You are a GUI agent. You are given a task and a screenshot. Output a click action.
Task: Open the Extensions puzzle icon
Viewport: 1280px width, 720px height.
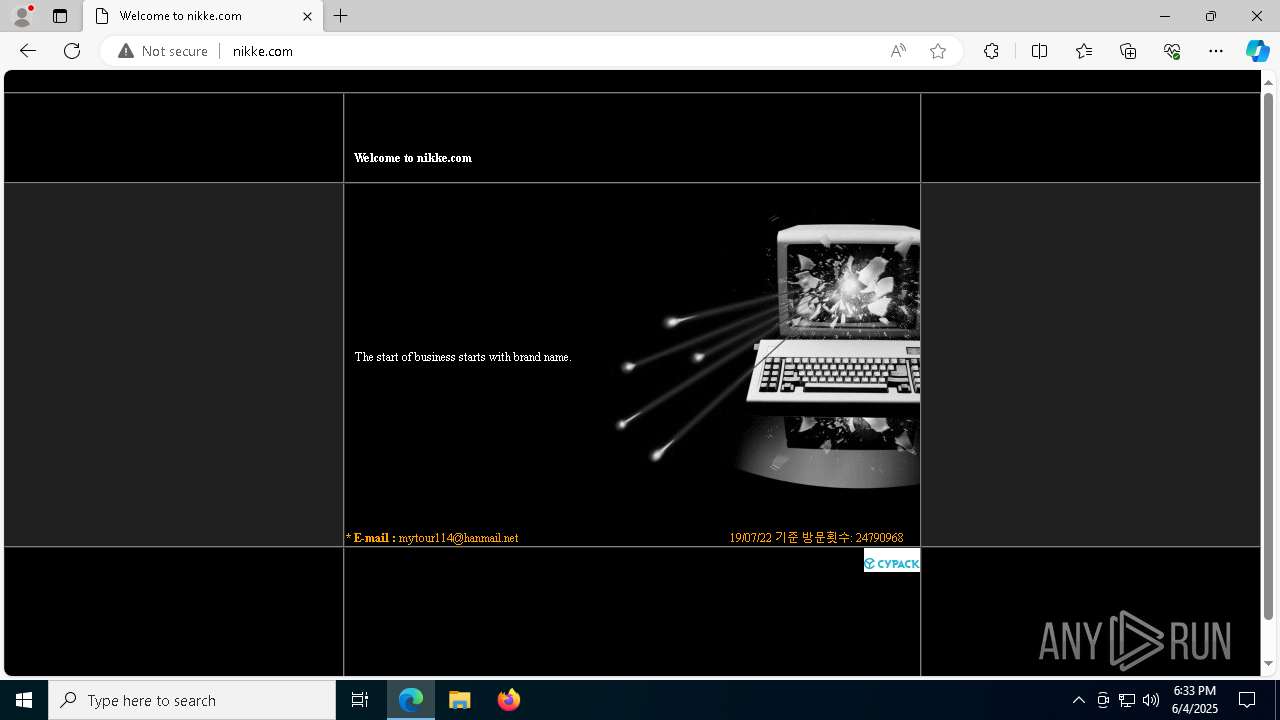click(x=991, y=51)
